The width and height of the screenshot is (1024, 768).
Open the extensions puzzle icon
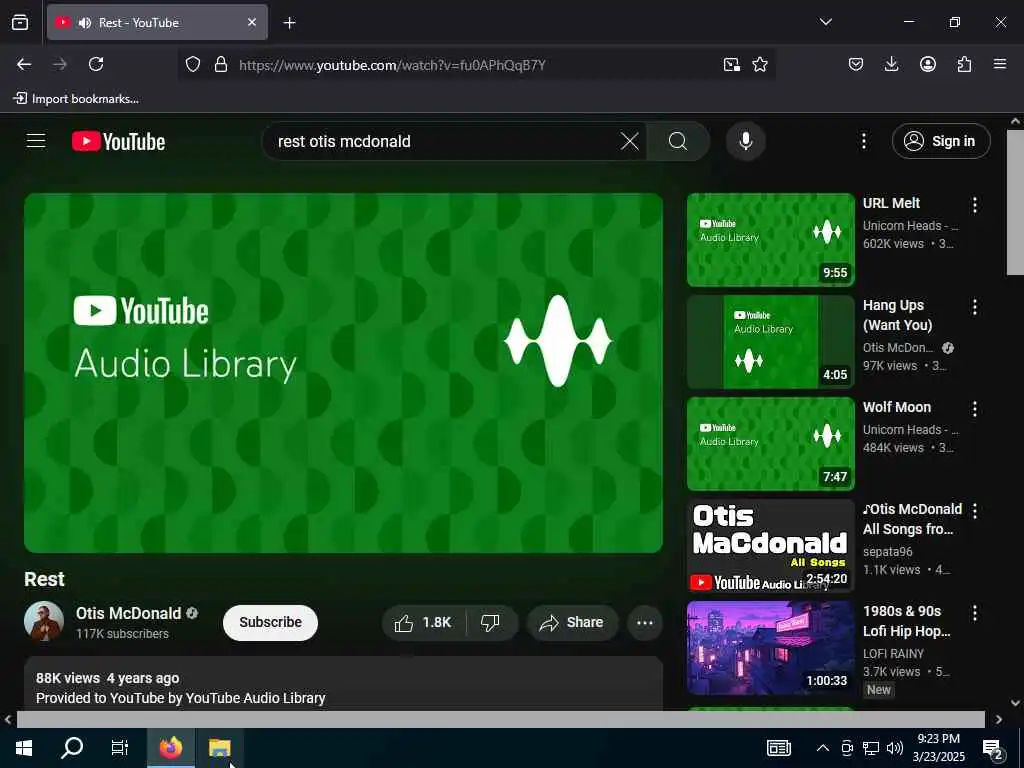(964, 64)
